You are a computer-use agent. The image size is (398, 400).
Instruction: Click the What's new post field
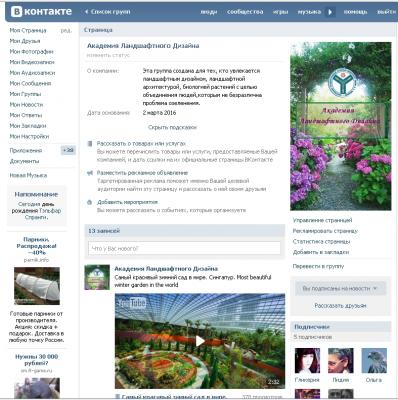coord(184,248)
